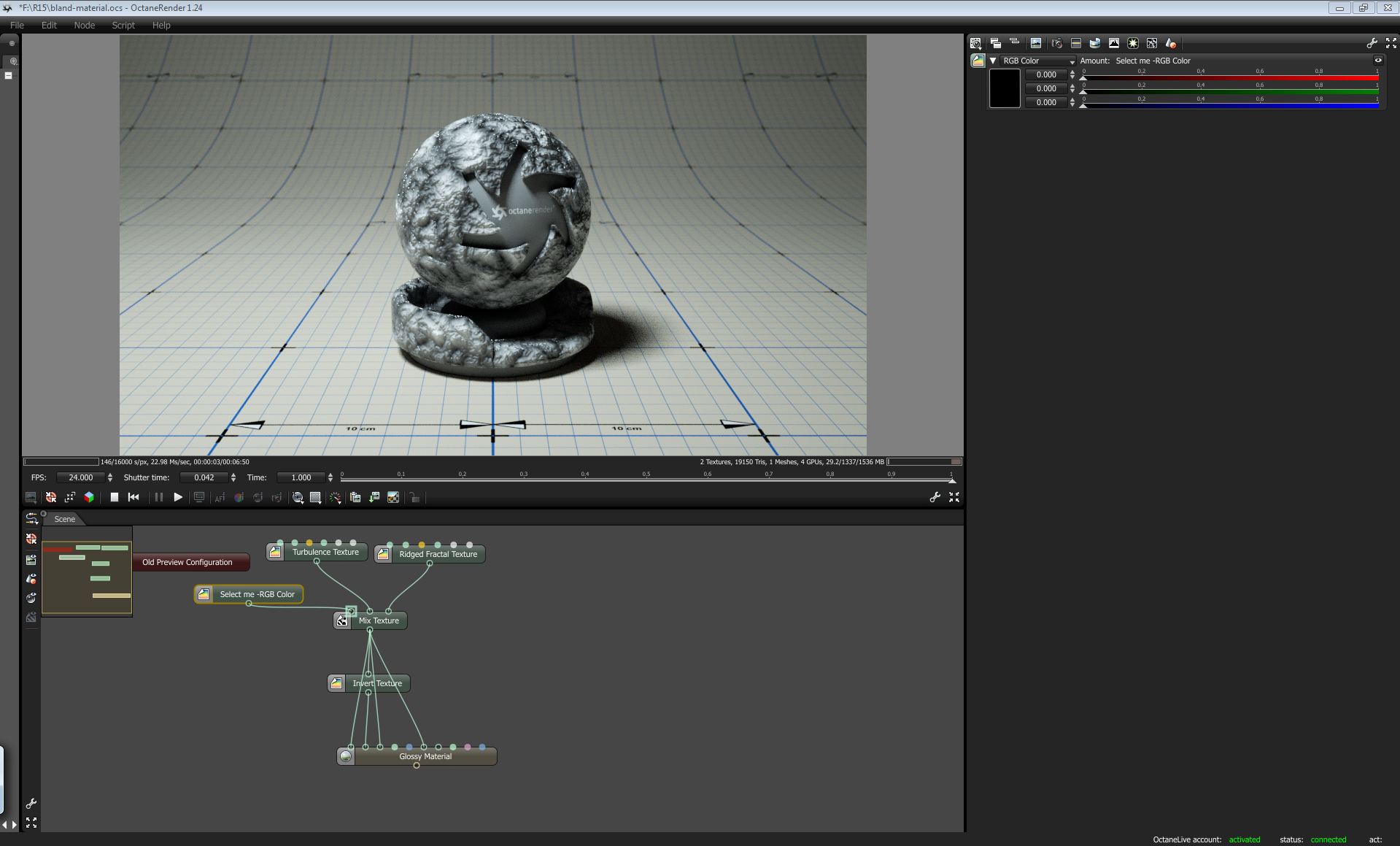Pause the rendering
The height and width of the screenshot is (846, 1400).
(x=158, y=497)
